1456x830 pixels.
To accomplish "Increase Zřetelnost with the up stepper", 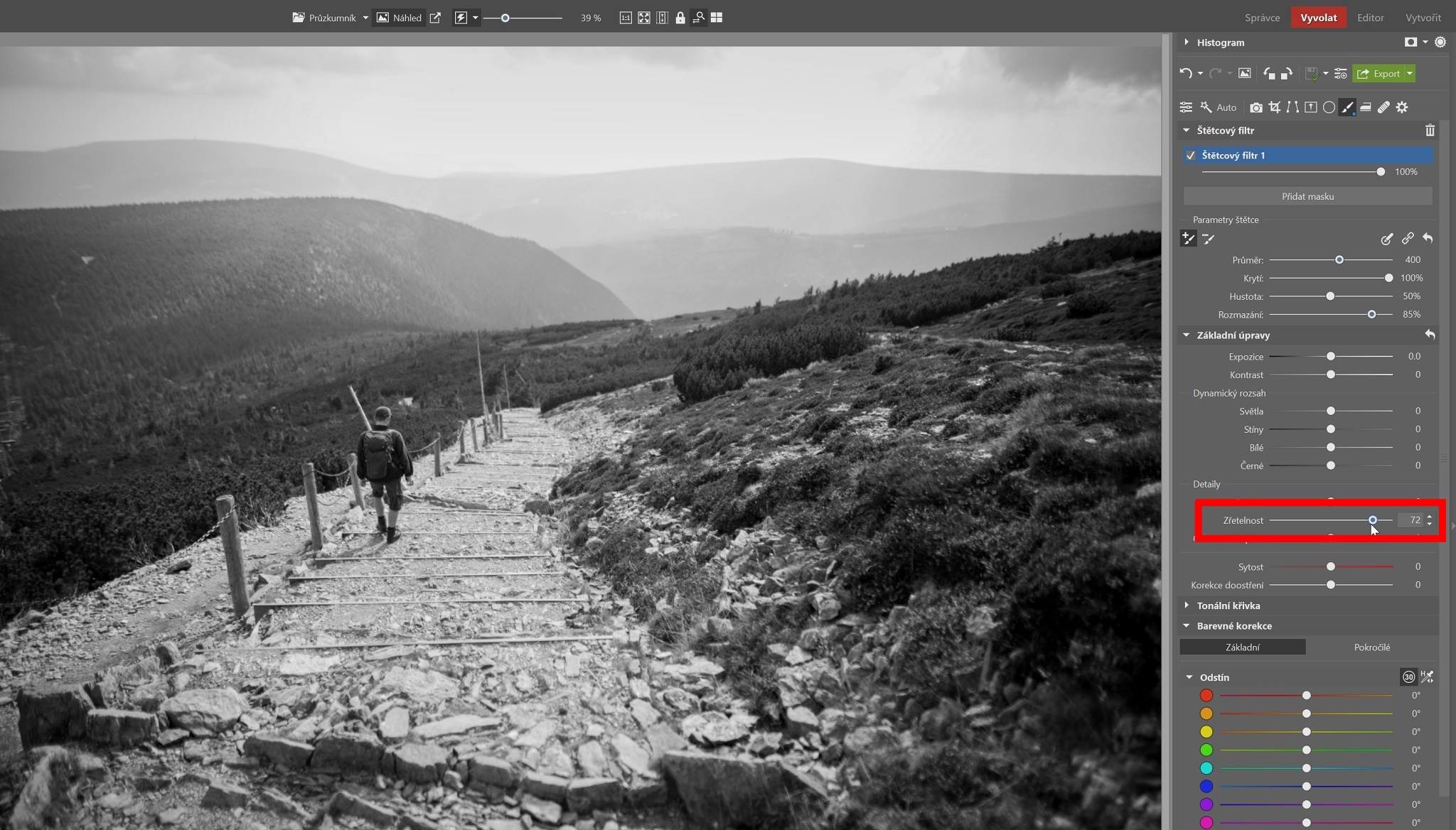I will click(1429, 517).
